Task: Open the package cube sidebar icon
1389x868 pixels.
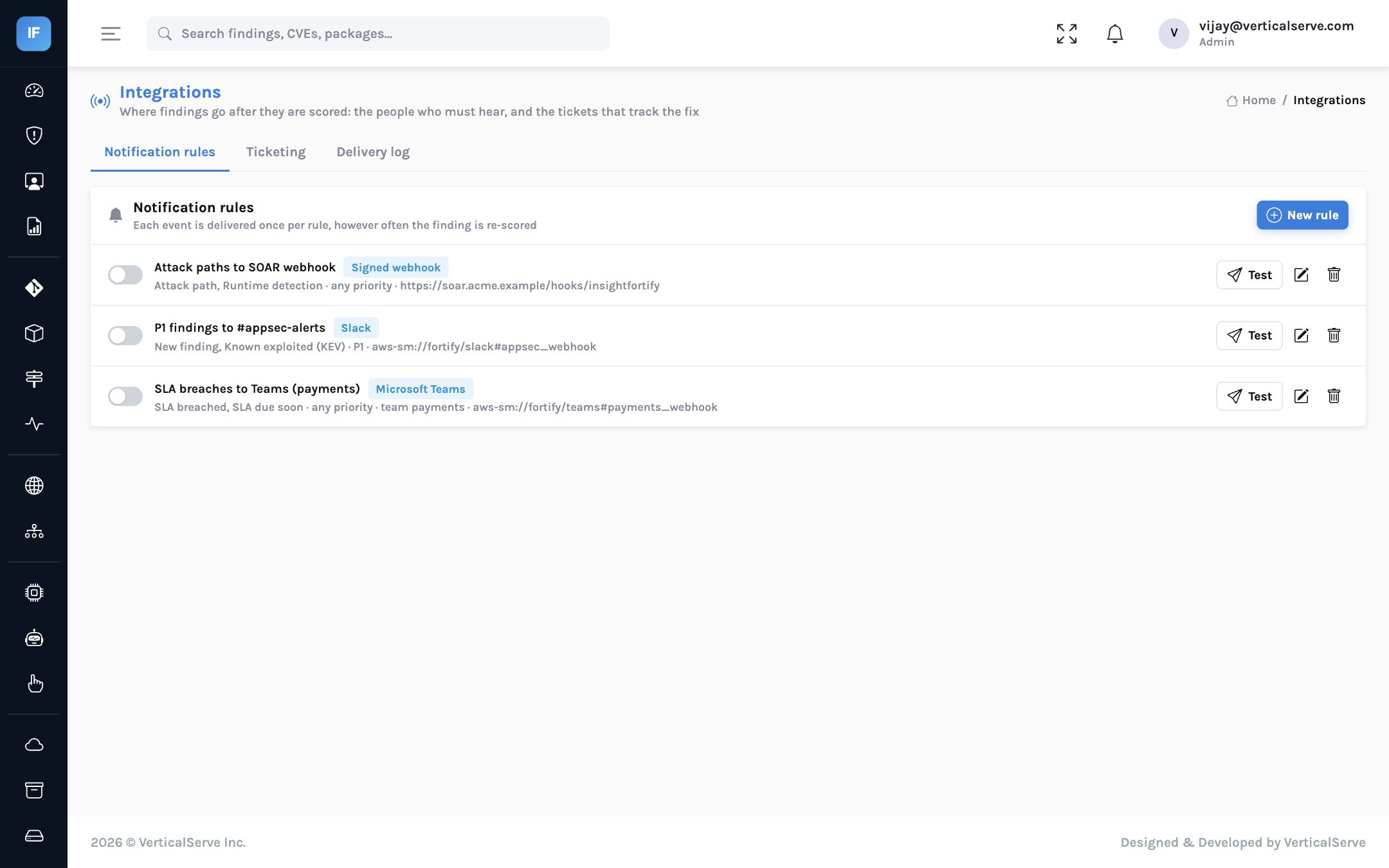Action: 34,333
